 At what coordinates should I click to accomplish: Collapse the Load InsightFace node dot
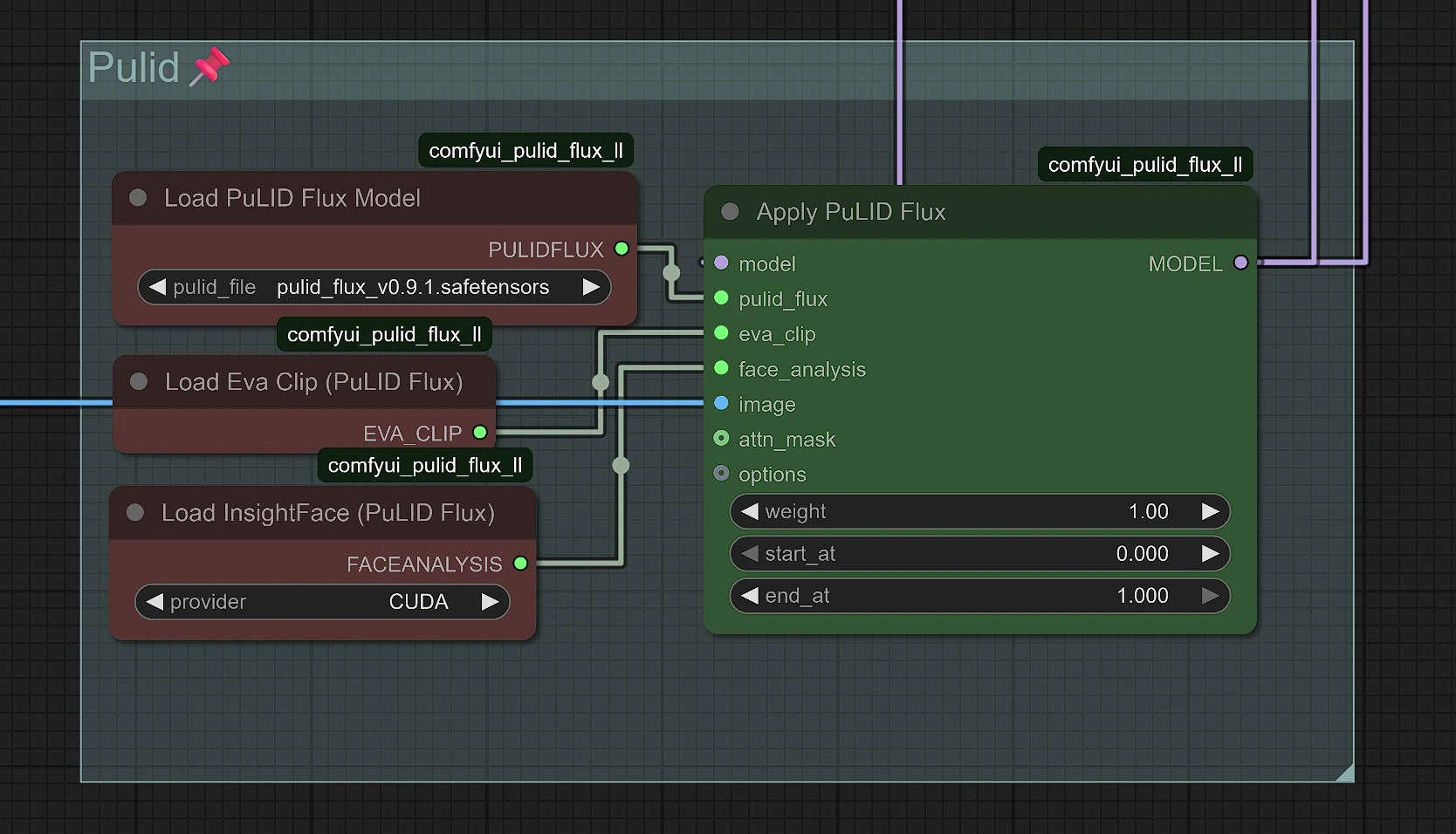click(x=135, y=512)
